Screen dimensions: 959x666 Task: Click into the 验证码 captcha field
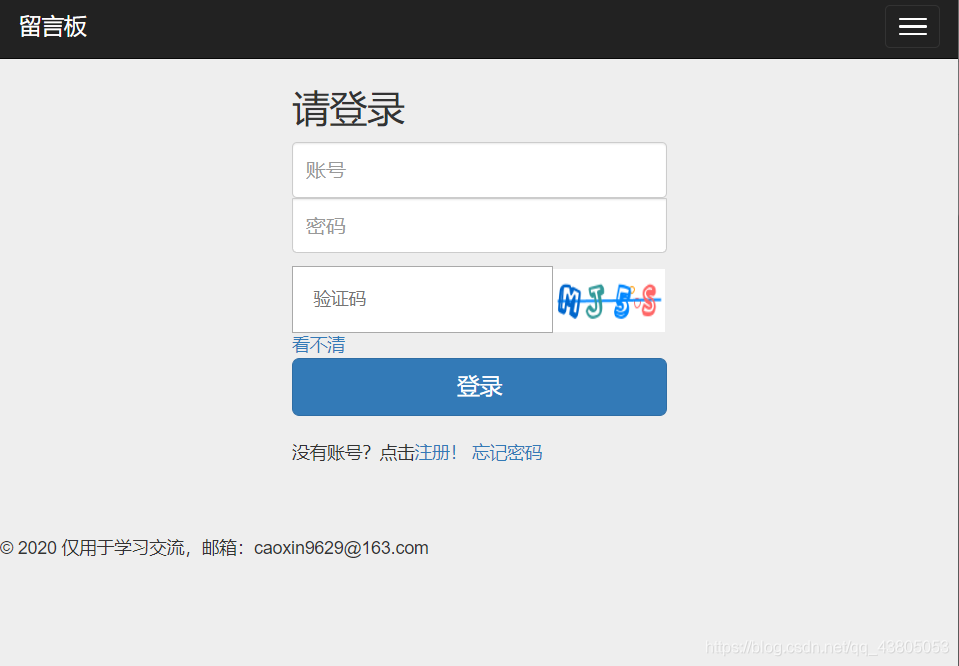422,300
